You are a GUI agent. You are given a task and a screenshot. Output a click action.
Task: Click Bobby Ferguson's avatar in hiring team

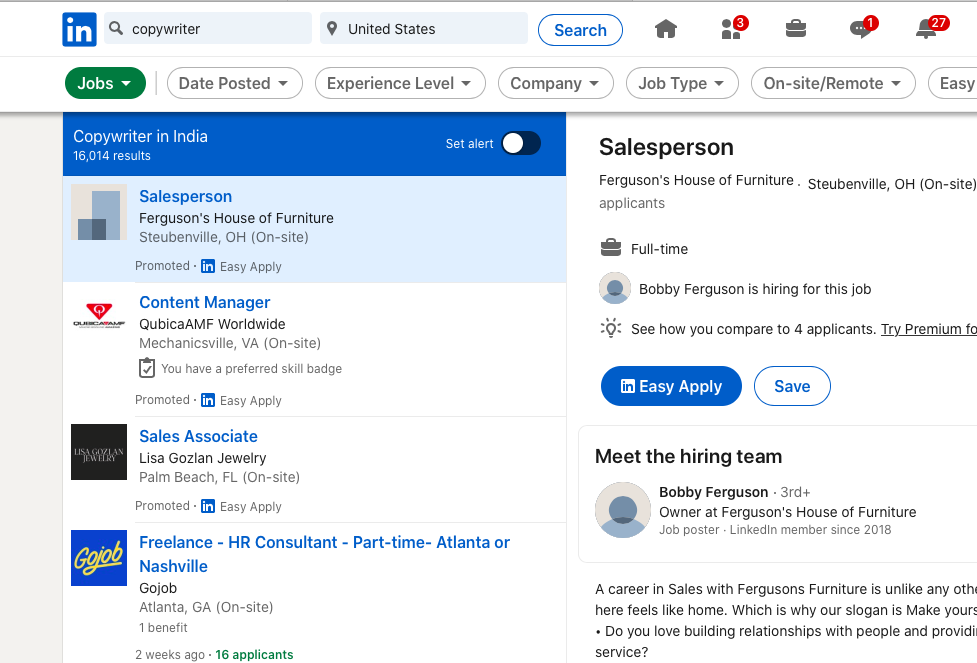(x=622, y=510)
